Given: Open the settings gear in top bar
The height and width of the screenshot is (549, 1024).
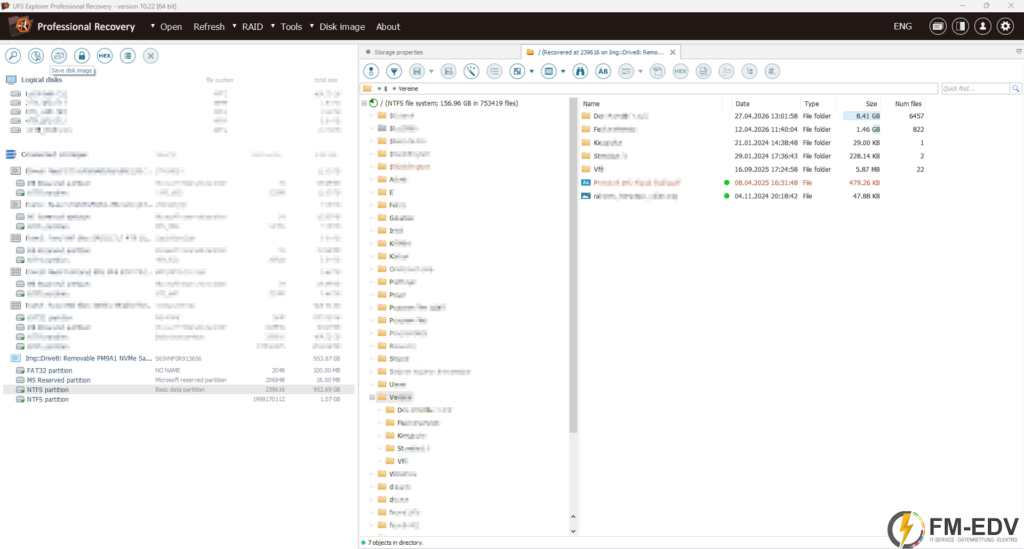Looking at the screenshot, I should (1005, 26).
